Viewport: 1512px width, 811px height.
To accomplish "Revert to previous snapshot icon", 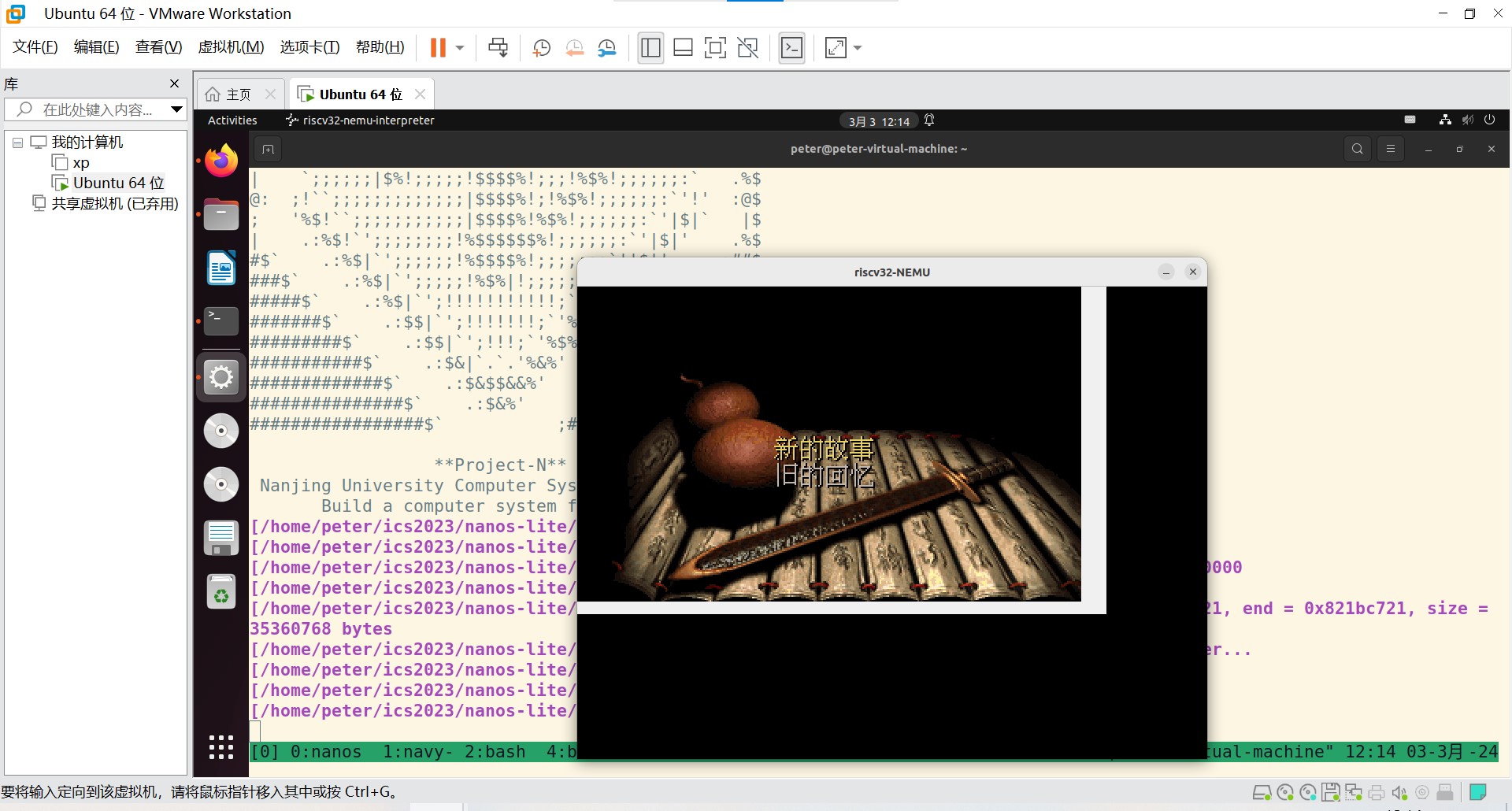I will coord(575,48).
